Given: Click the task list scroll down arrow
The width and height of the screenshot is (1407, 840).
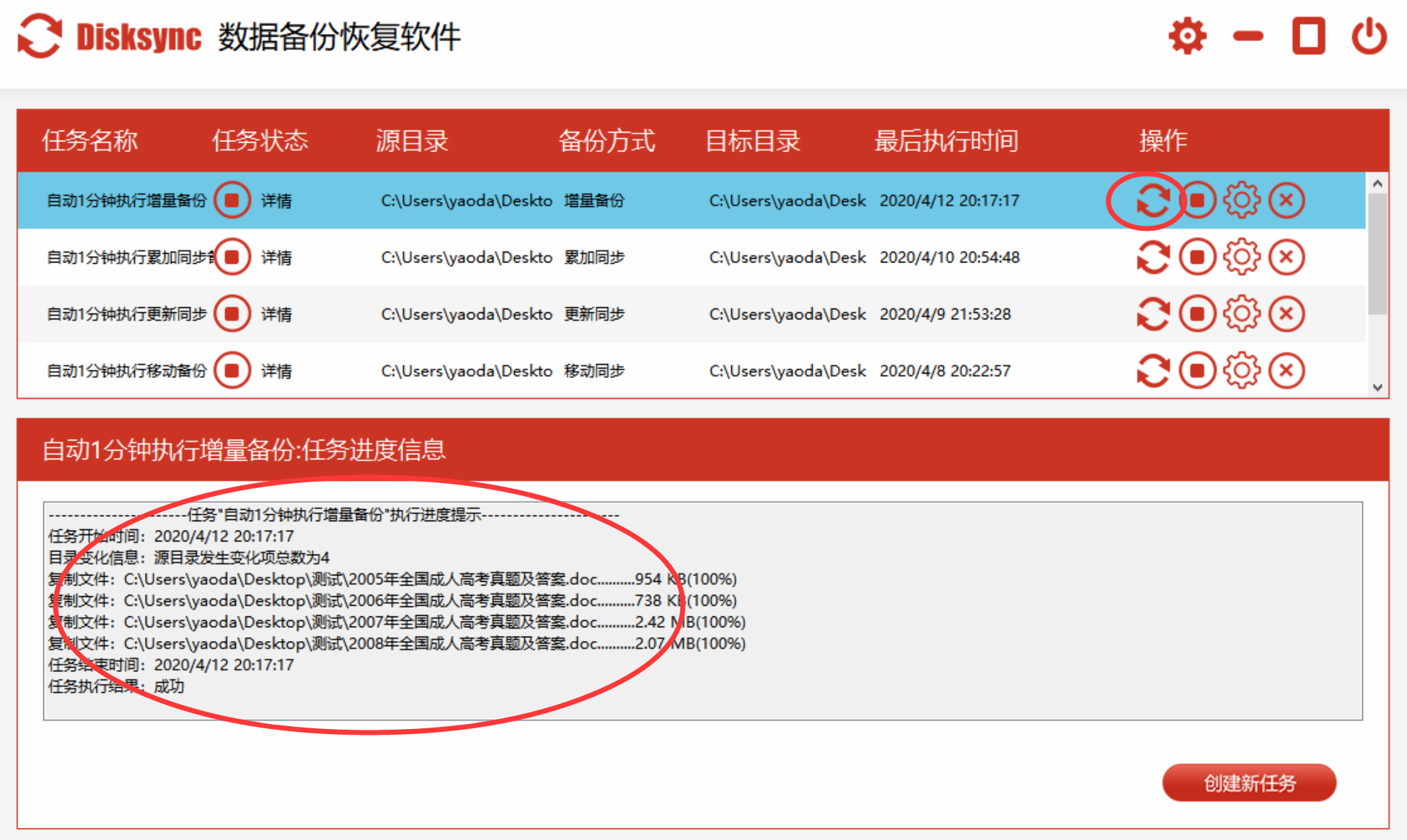Looking at the screenshot, I should click(1377, 387).
